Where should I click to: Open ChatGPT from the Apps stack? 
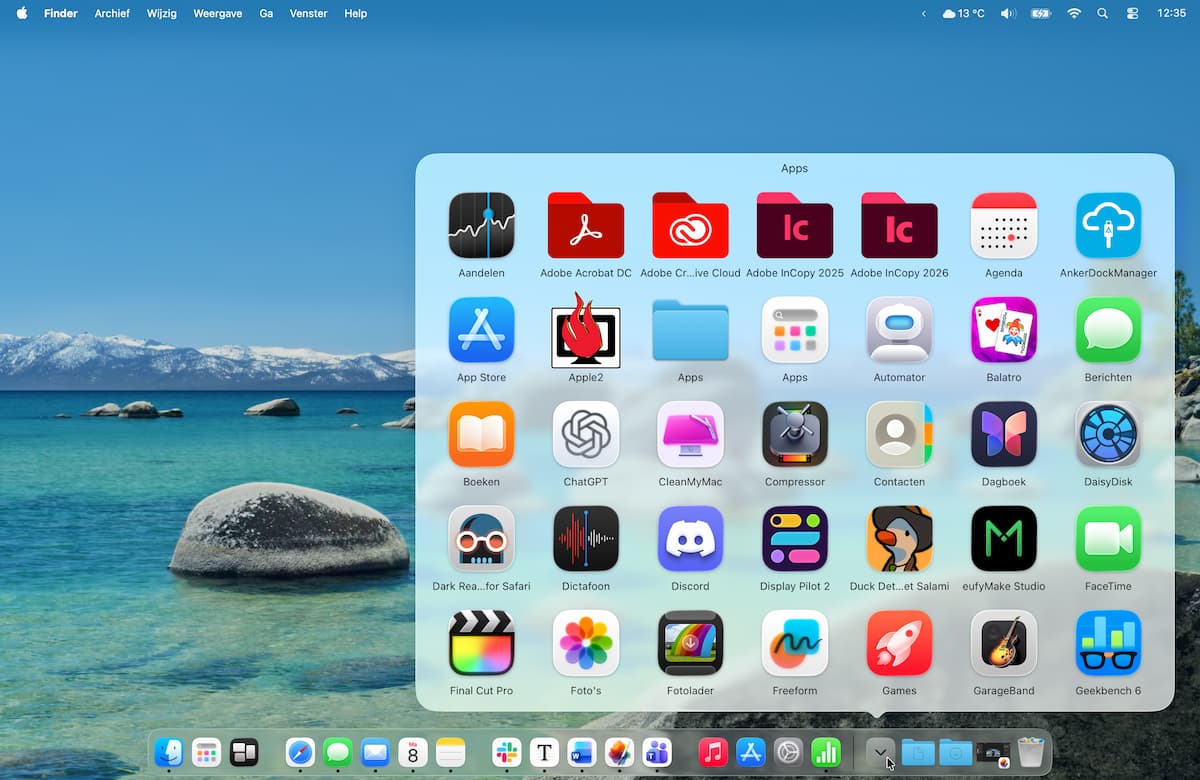click(586, 435)
